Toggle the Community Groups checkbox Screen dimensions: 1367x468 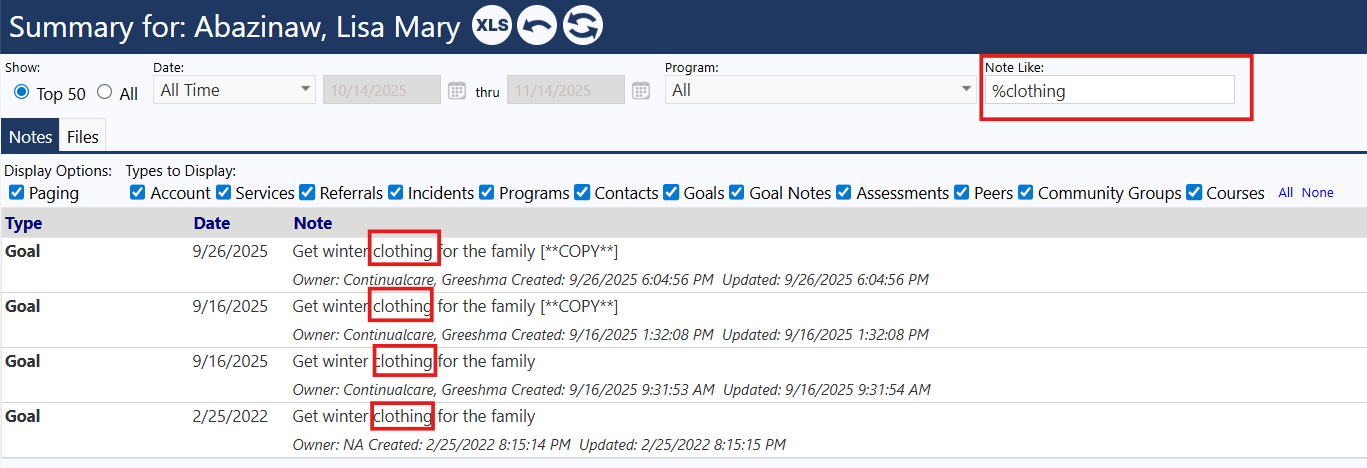coord(1025,192)
